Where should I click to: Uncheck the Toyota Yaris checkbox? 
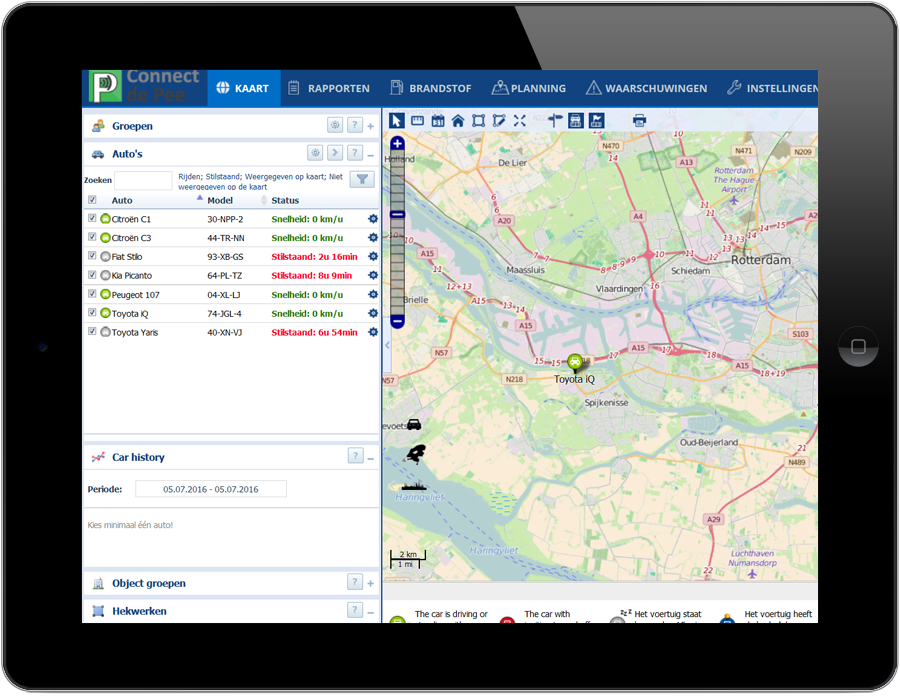[x=92, y=331]
